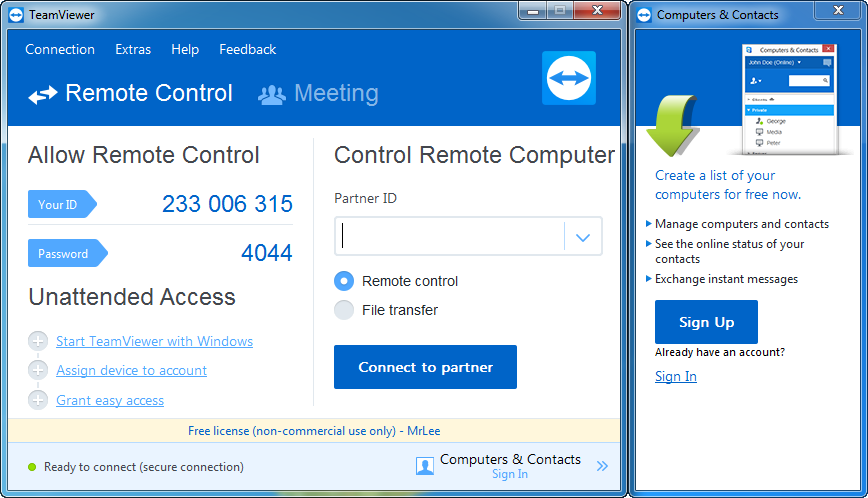Open the Extras menu
Viewport: 868px width, 498px height.
point(133,49)
